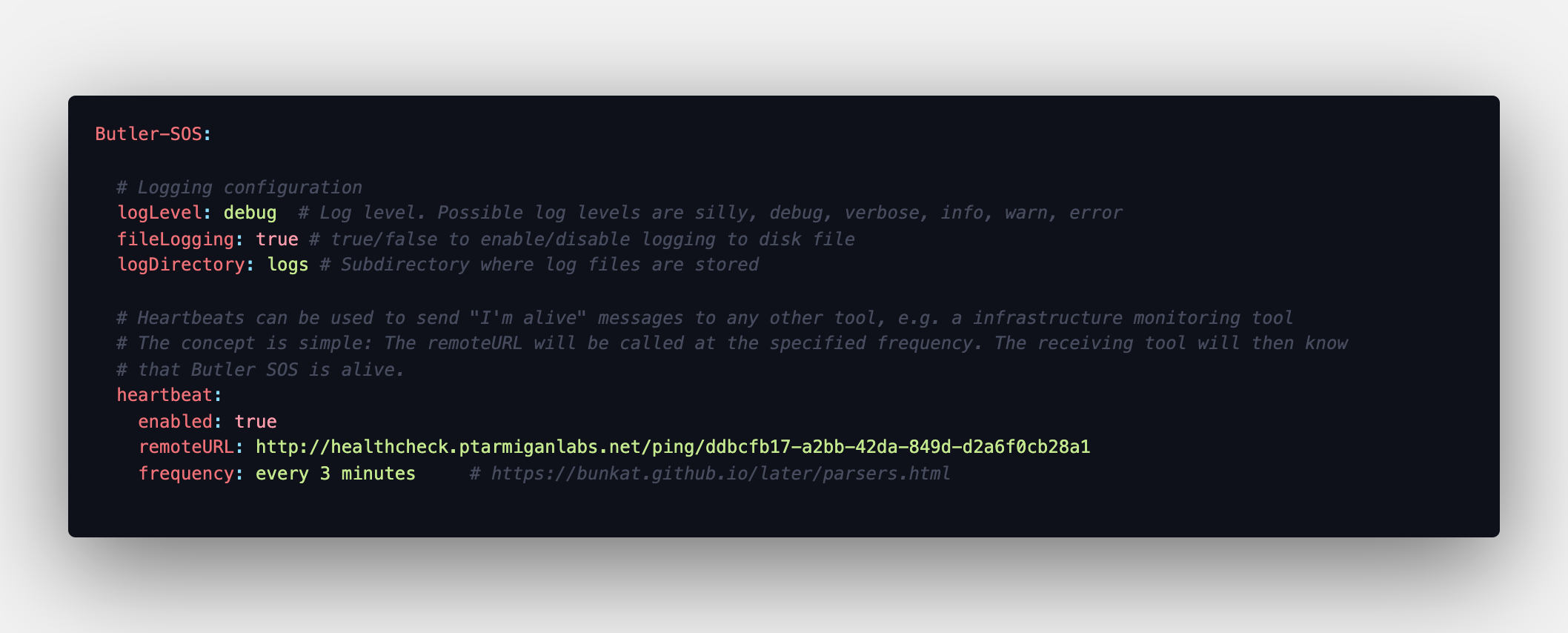Image resolution: width=1568 pixels, height=633 pixels.
Task: Click the true value after enabled
Action: [256, 422]
